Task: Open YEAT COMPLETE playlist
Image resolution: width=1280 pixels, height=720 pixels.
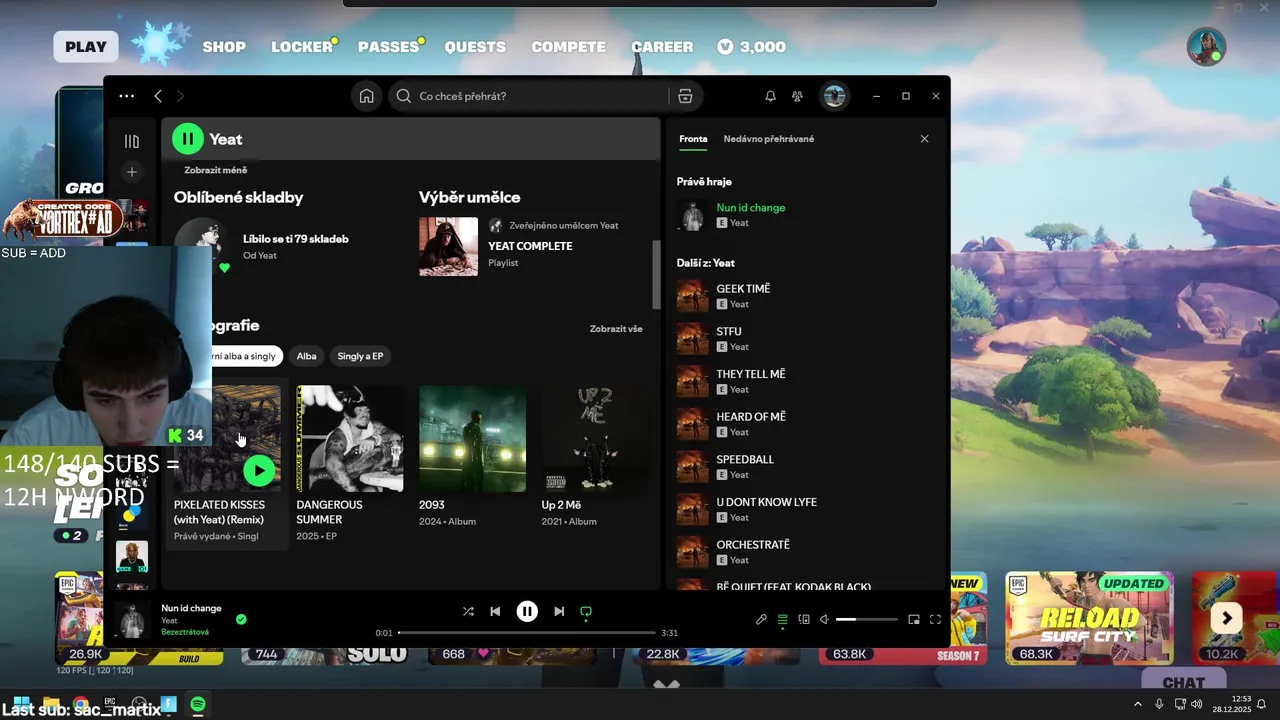Action: pos(530,246)
